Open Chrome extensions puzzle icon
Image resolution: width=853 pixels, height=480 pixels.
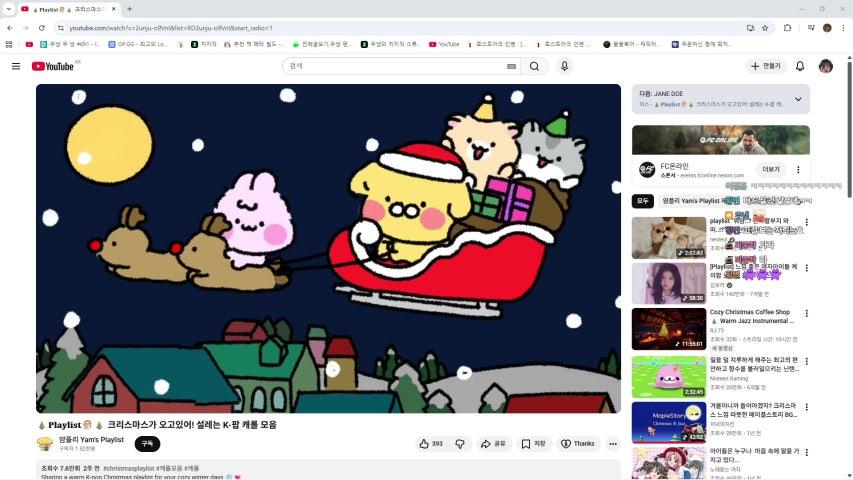pyautogui.click(x=787, y=28)
